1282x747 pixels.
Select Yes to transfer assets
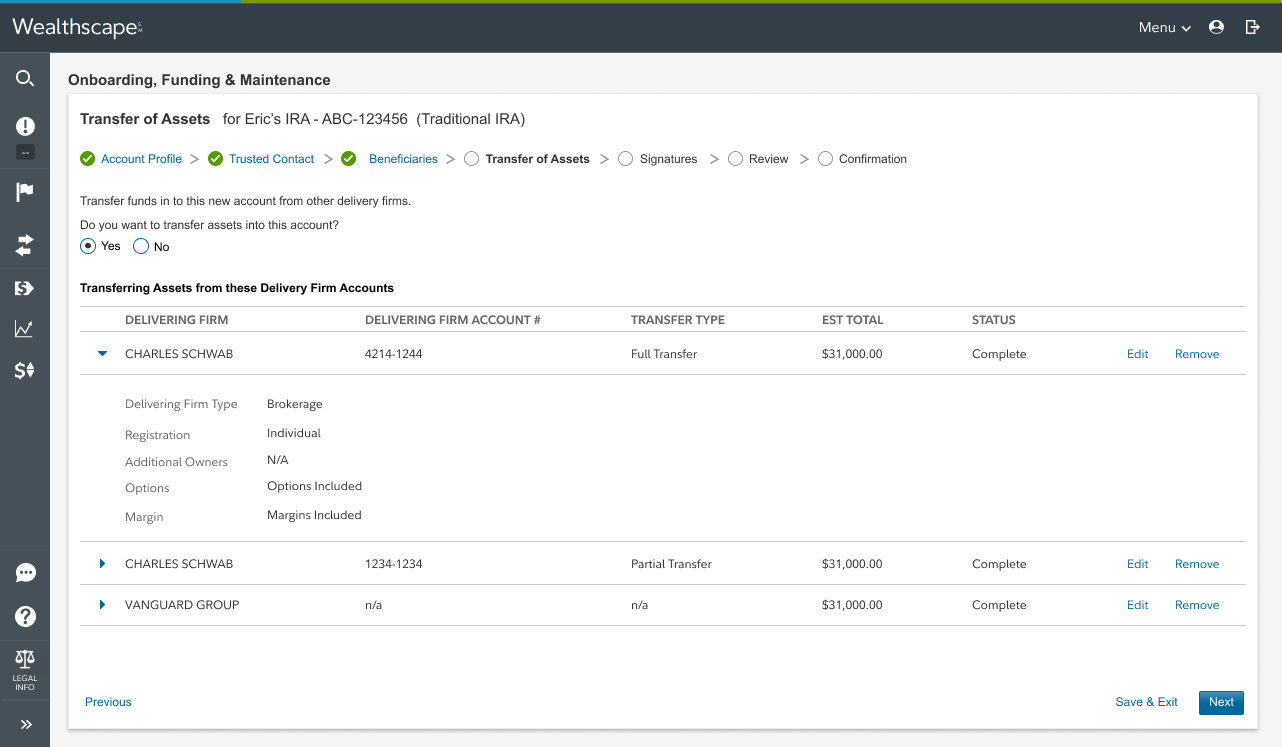tap(88, 246)
